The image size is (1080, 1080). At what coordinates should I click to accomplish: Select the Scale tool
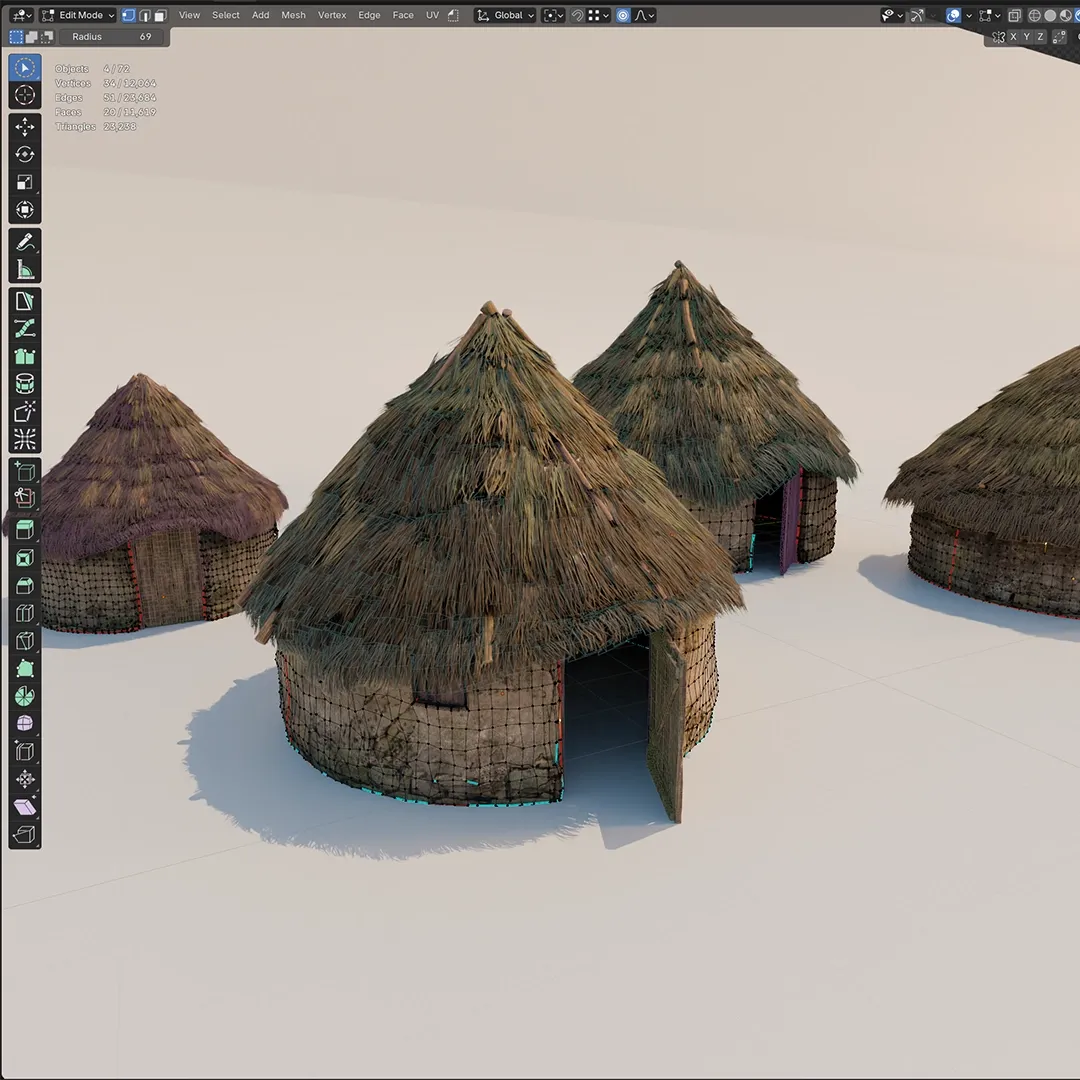[x=25, y=182]
